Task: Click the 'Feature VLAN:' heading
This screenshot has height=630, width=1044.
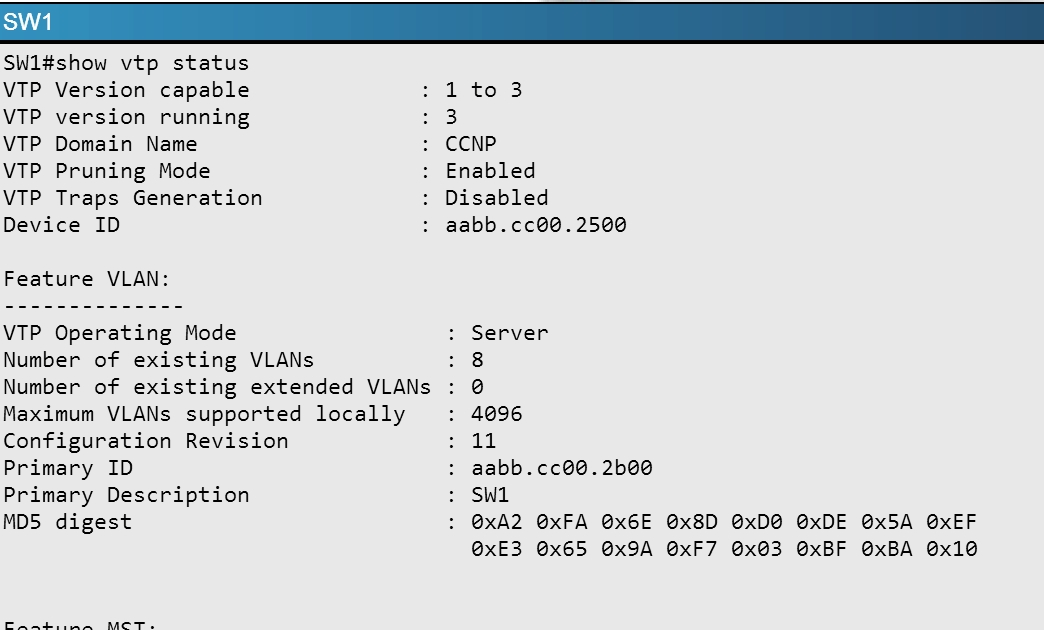Action: [87, 279]
